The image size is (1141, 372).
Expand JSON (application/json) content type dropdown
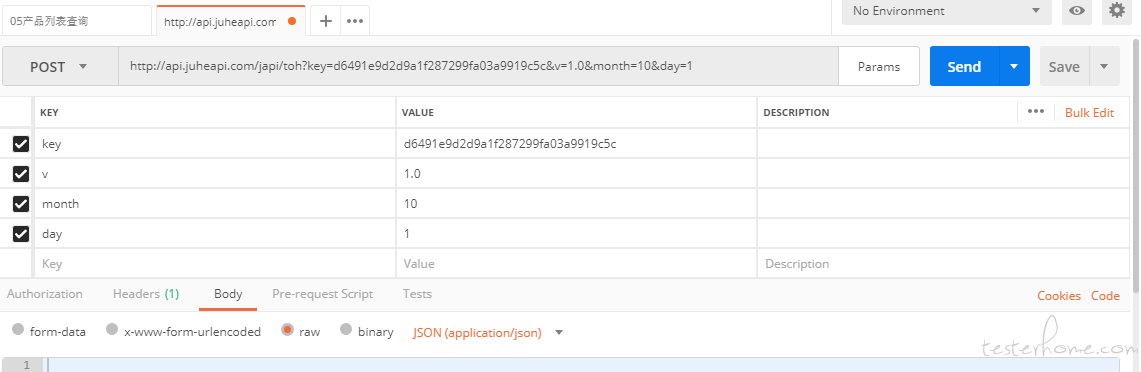560,332
